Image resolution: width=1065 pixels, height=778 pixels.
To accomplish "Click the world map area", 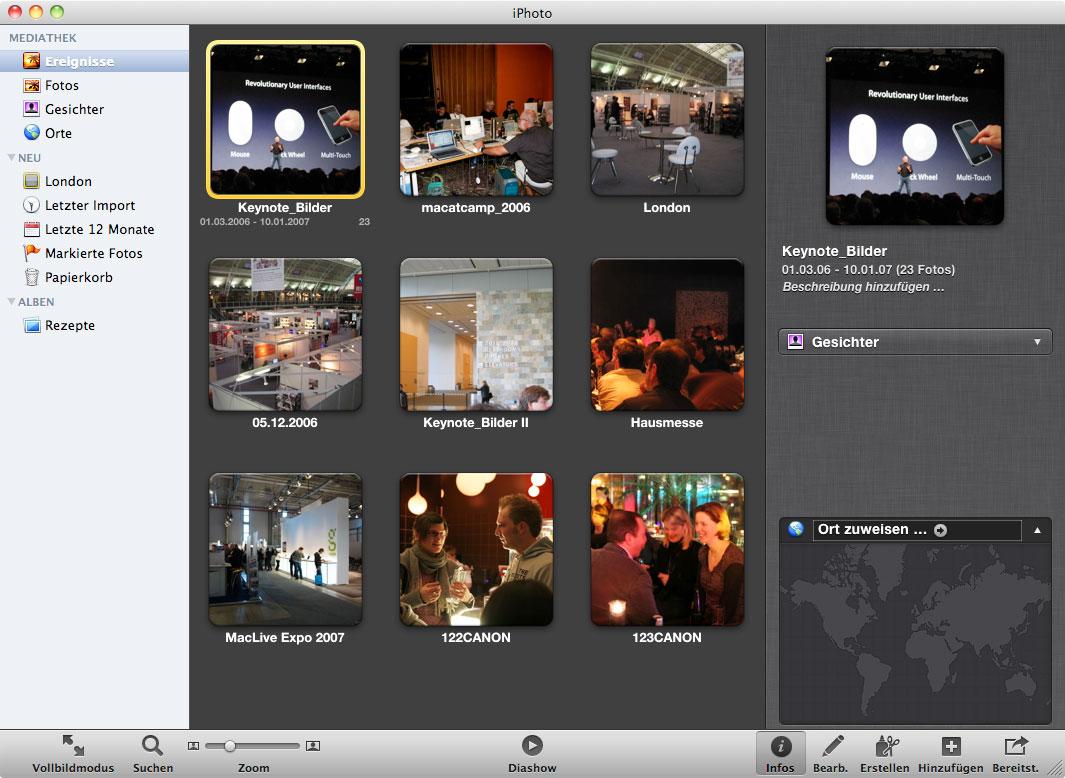I will [915, 633].
